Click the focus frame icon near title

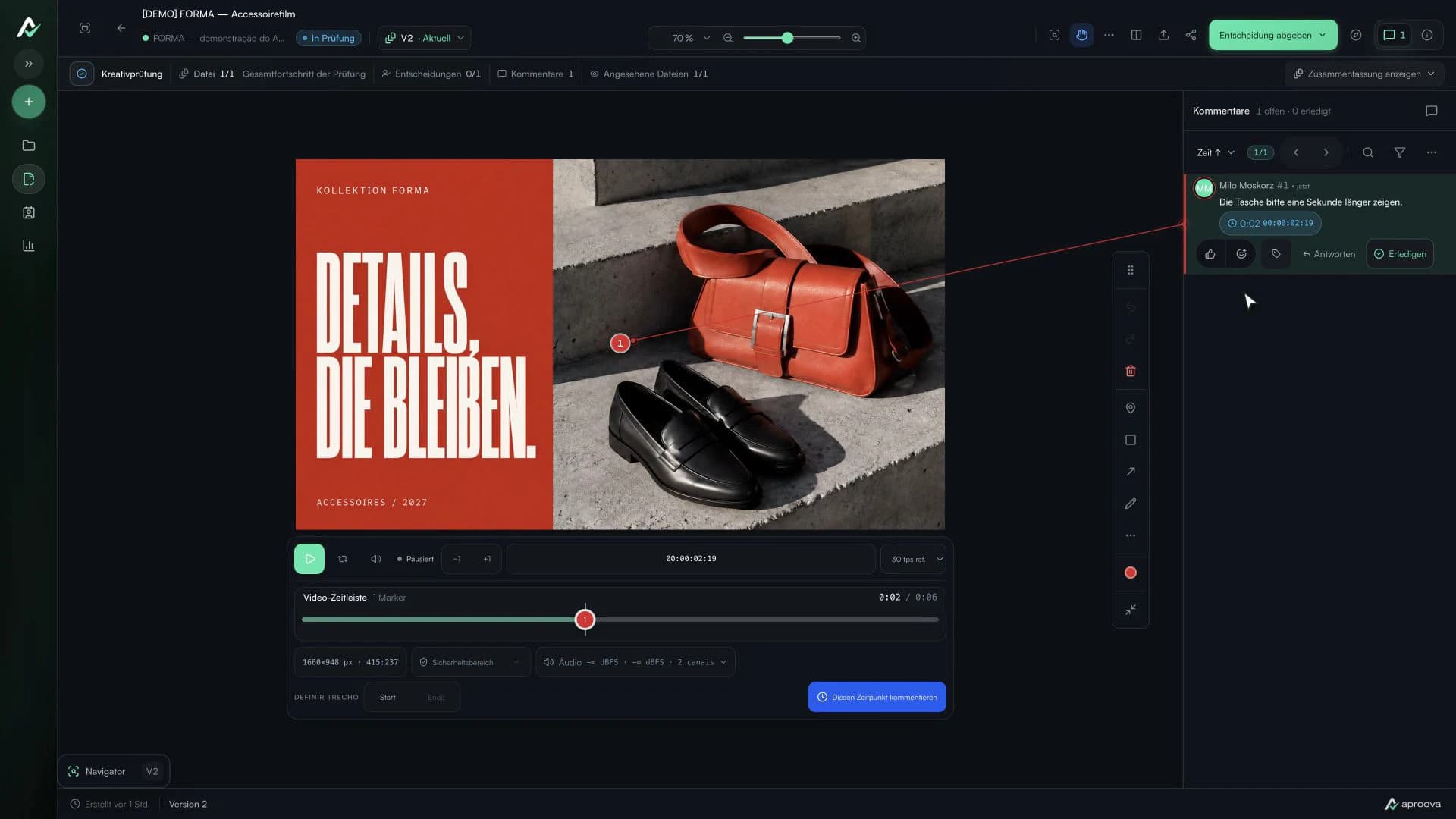pyautogui.click(x=85, y=28)
